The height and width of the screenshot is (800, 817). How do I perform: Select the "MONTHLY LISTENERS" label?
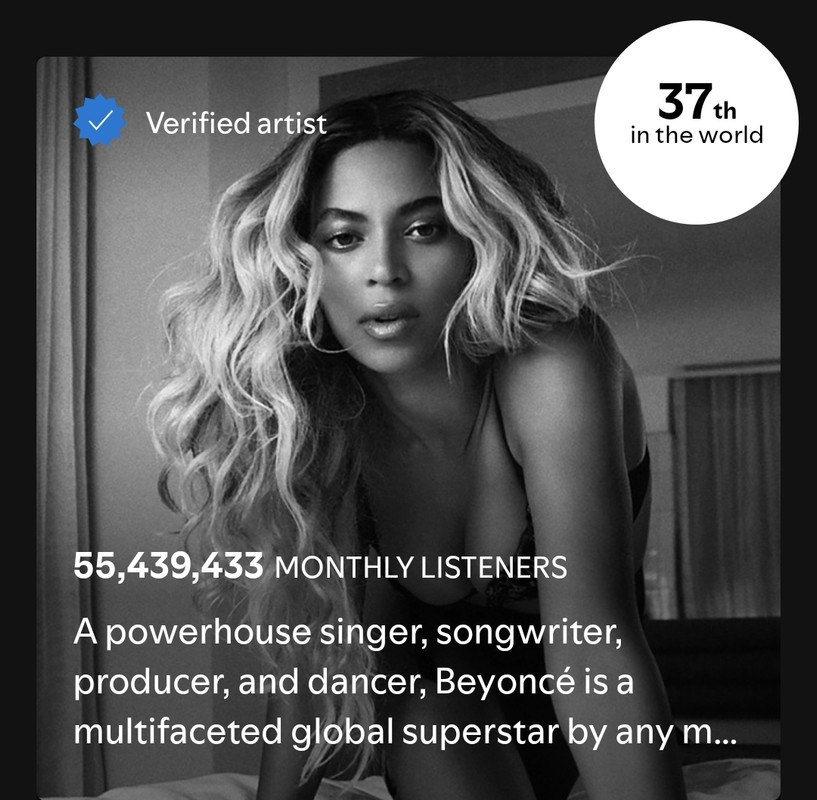[421, 568]
